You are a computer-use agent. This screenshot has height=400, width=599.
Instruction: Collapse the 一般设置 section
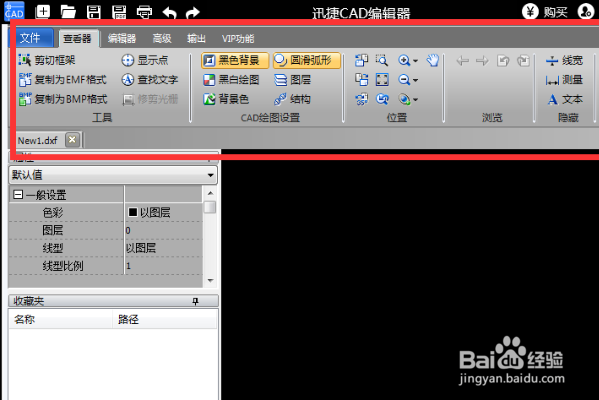pyautogui.click(x=18, y=195)
